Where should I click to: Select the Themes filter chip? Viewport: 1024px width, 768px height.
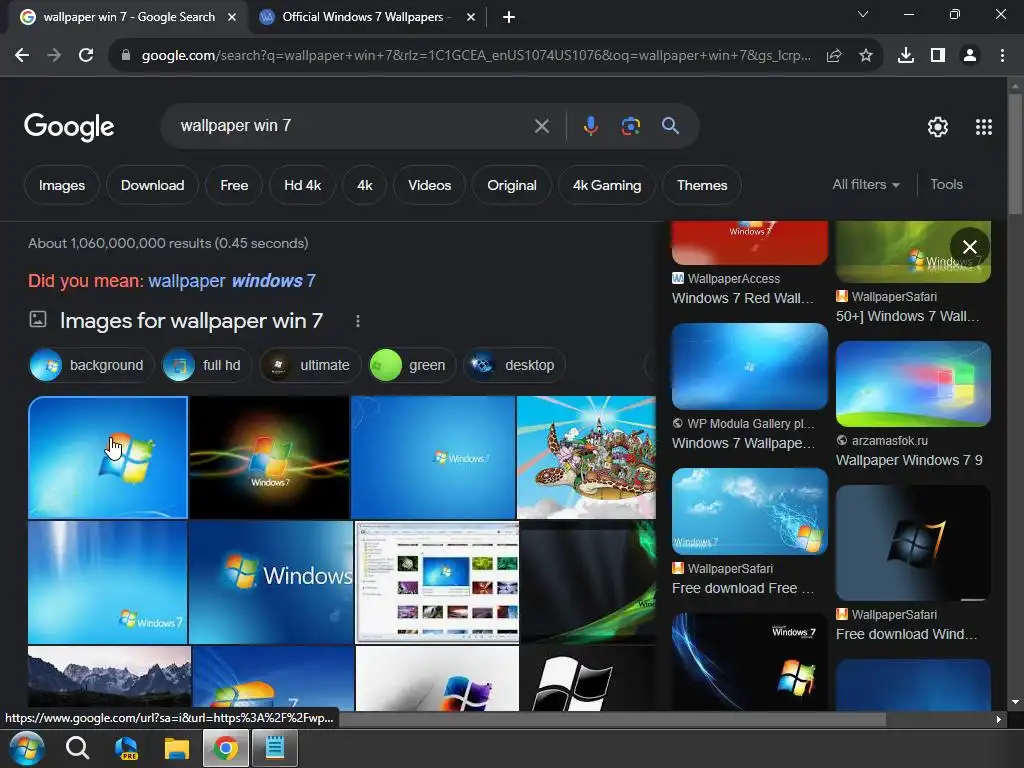coord(702,185)
